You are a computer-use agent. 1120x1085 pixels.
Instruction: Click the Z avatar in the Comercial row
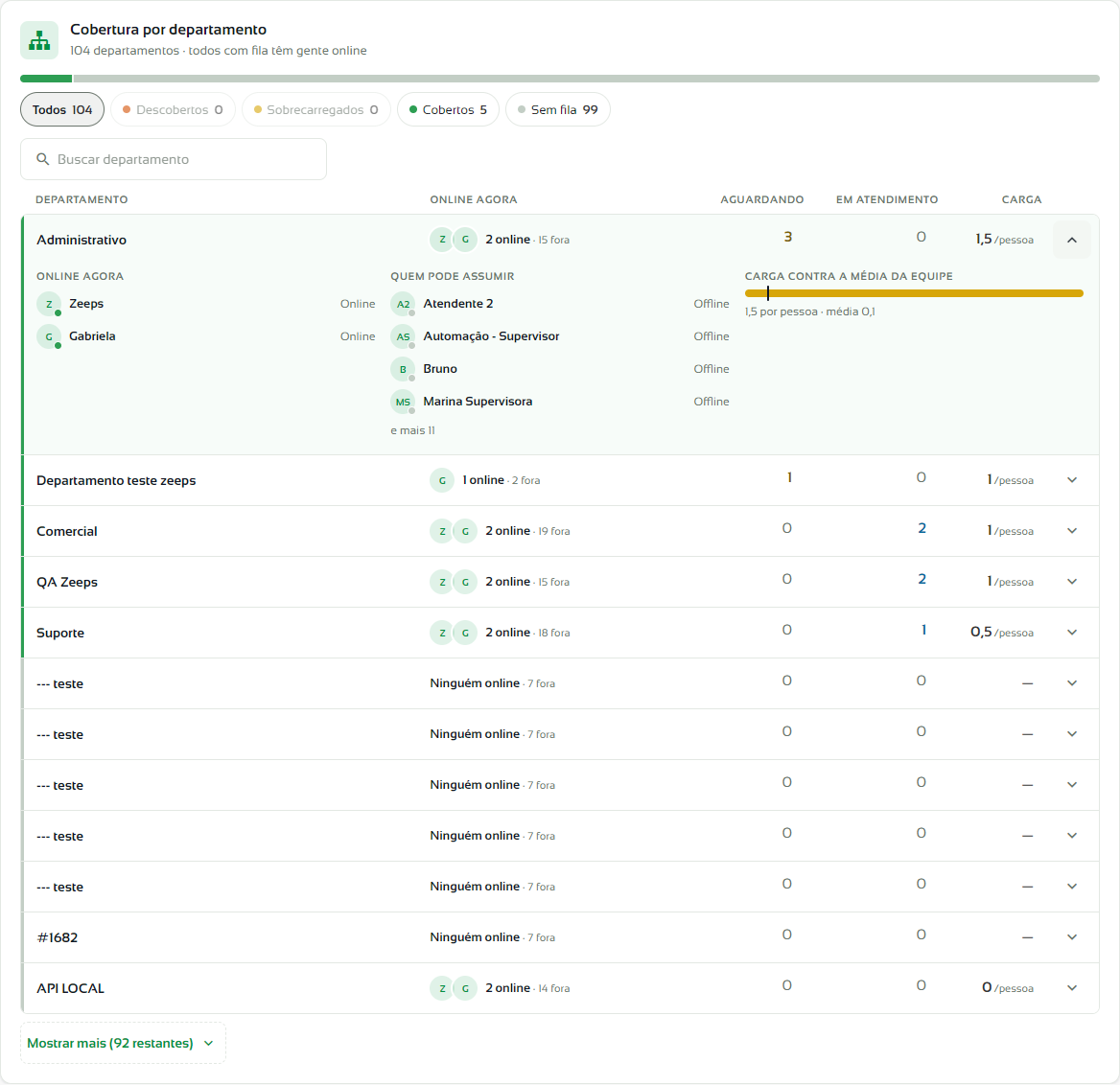(x=442, y=531)
